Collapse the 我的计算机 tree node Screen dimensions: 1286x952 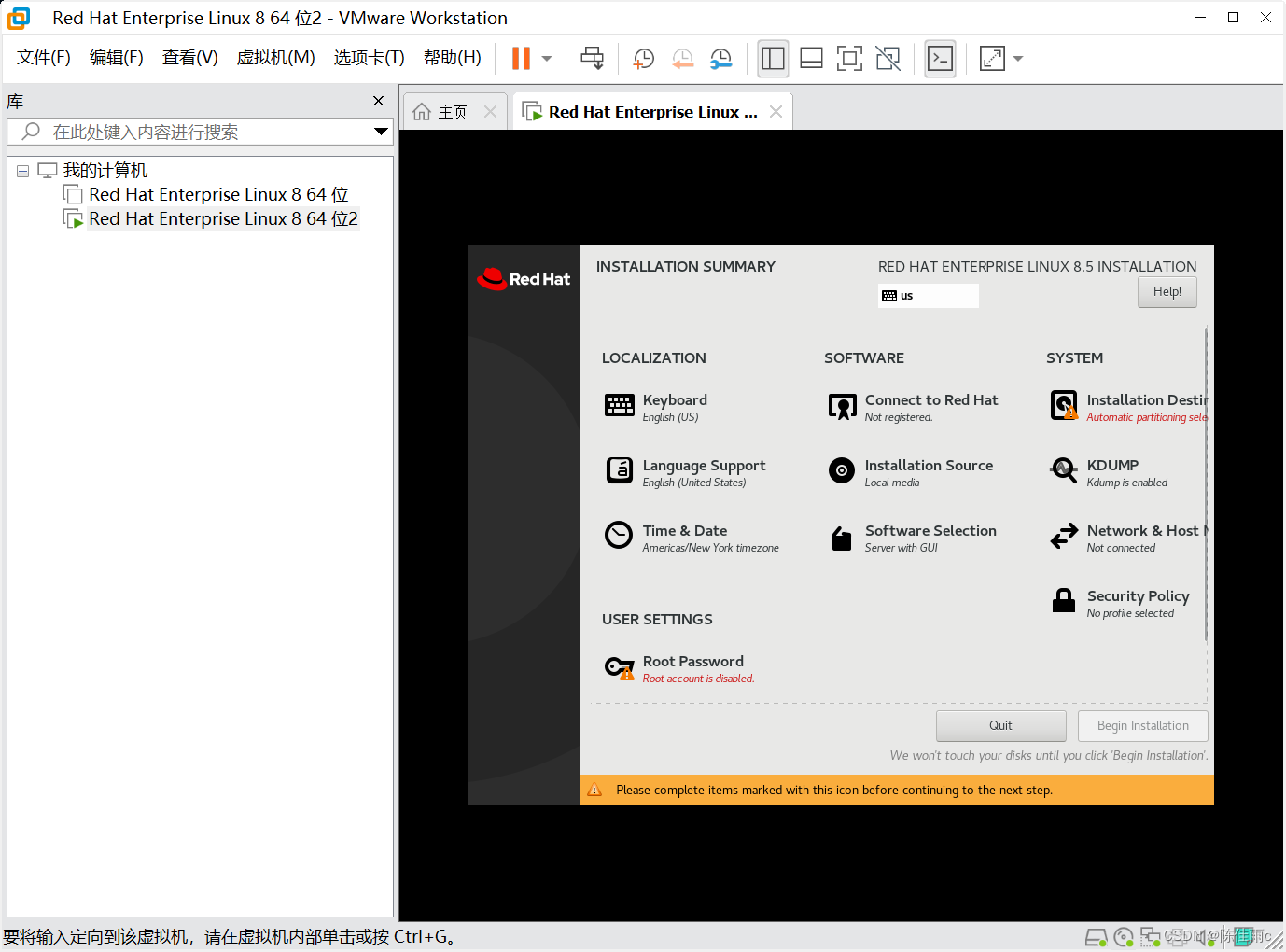[x=23, y=171]
